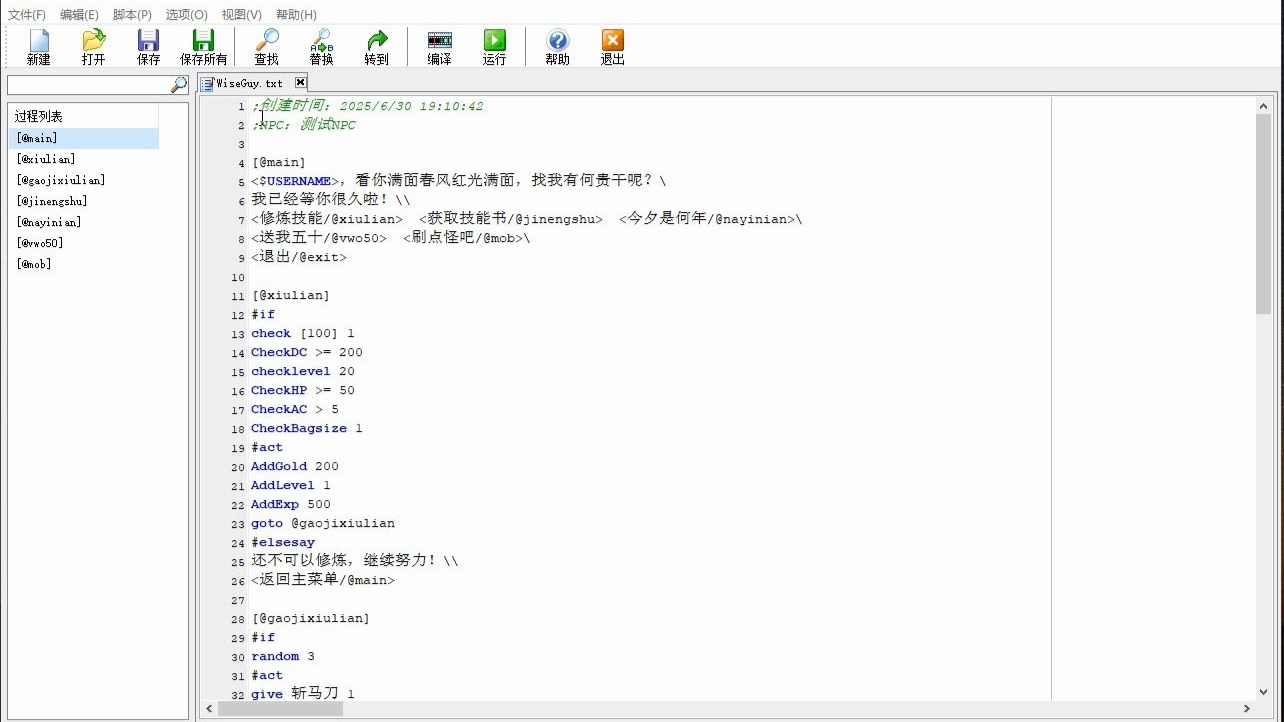This screenshot has height=722, width=1284.
Task: Run the script with 运行 icon
Action: click(x=495, y=47)
